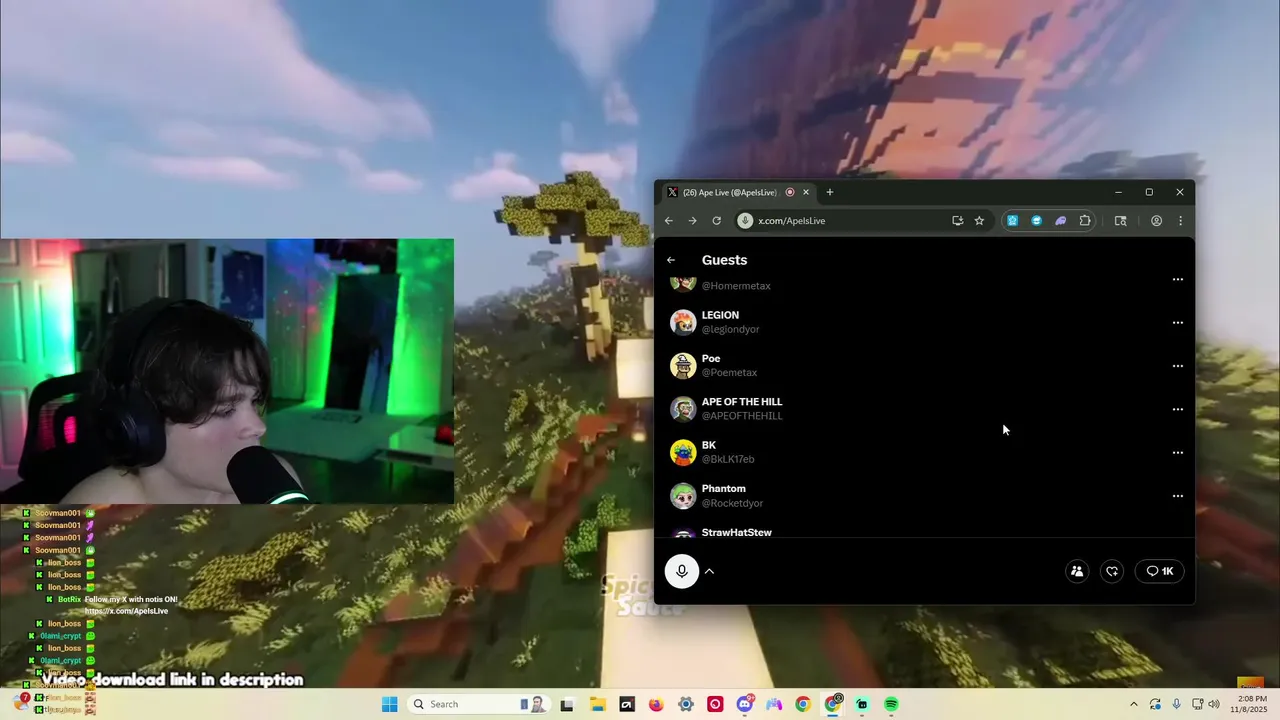Open more options for BK
1280x720 pixels.
1177,453
